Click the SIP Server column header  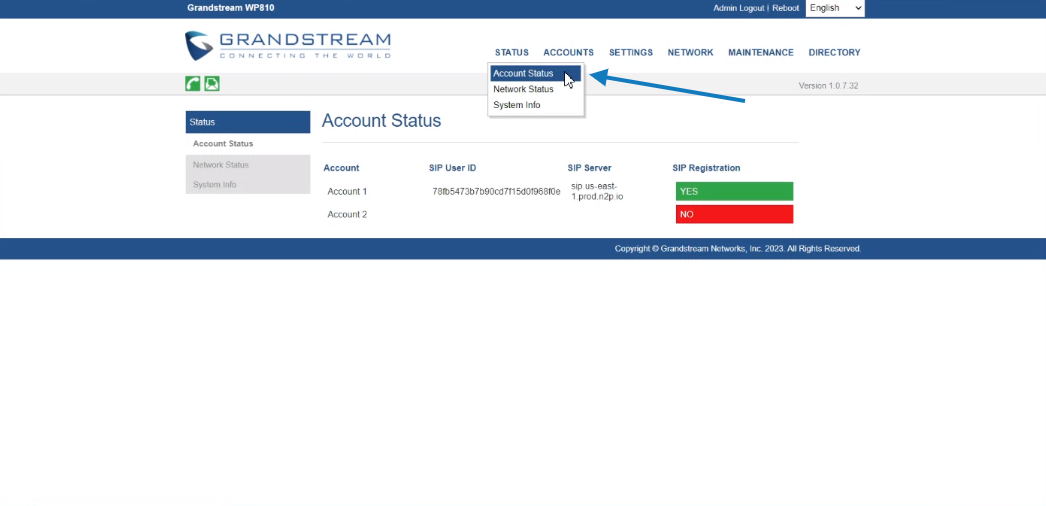pyautogui.click(x=589, y=168)
